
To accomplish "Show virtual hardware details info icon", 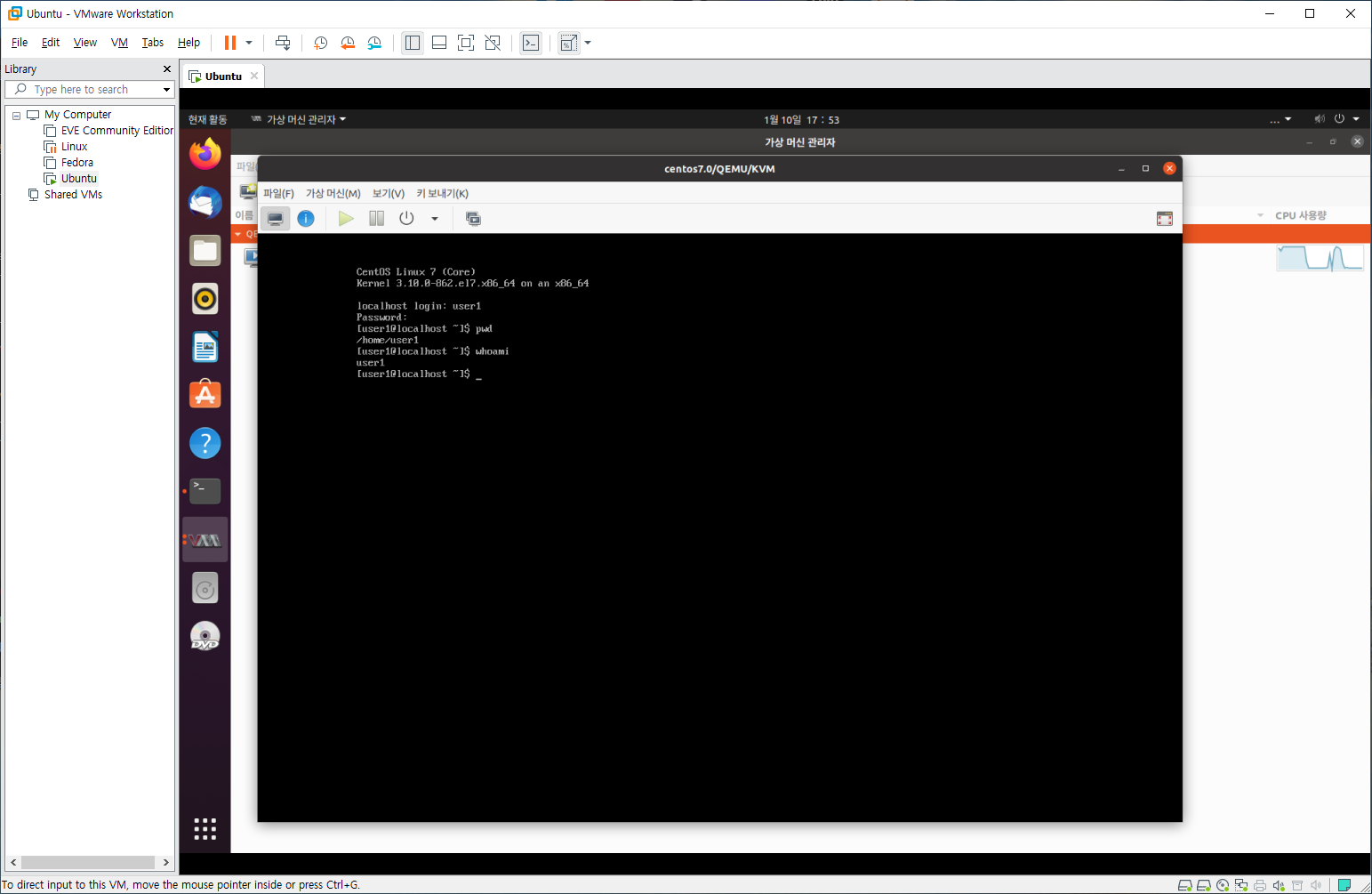I will [x=306, y=219].
